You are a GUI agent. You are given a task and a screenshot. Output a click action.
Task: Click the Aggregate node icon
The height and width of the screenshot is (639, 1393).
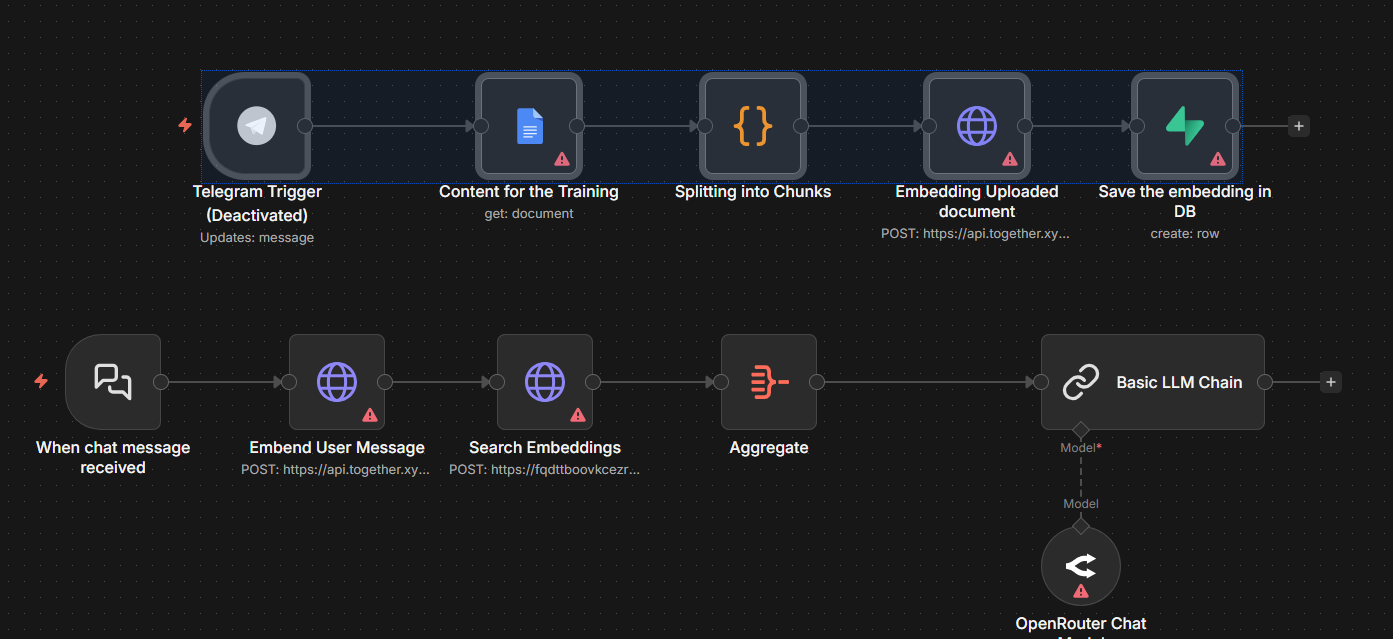[x=769, y=381]
